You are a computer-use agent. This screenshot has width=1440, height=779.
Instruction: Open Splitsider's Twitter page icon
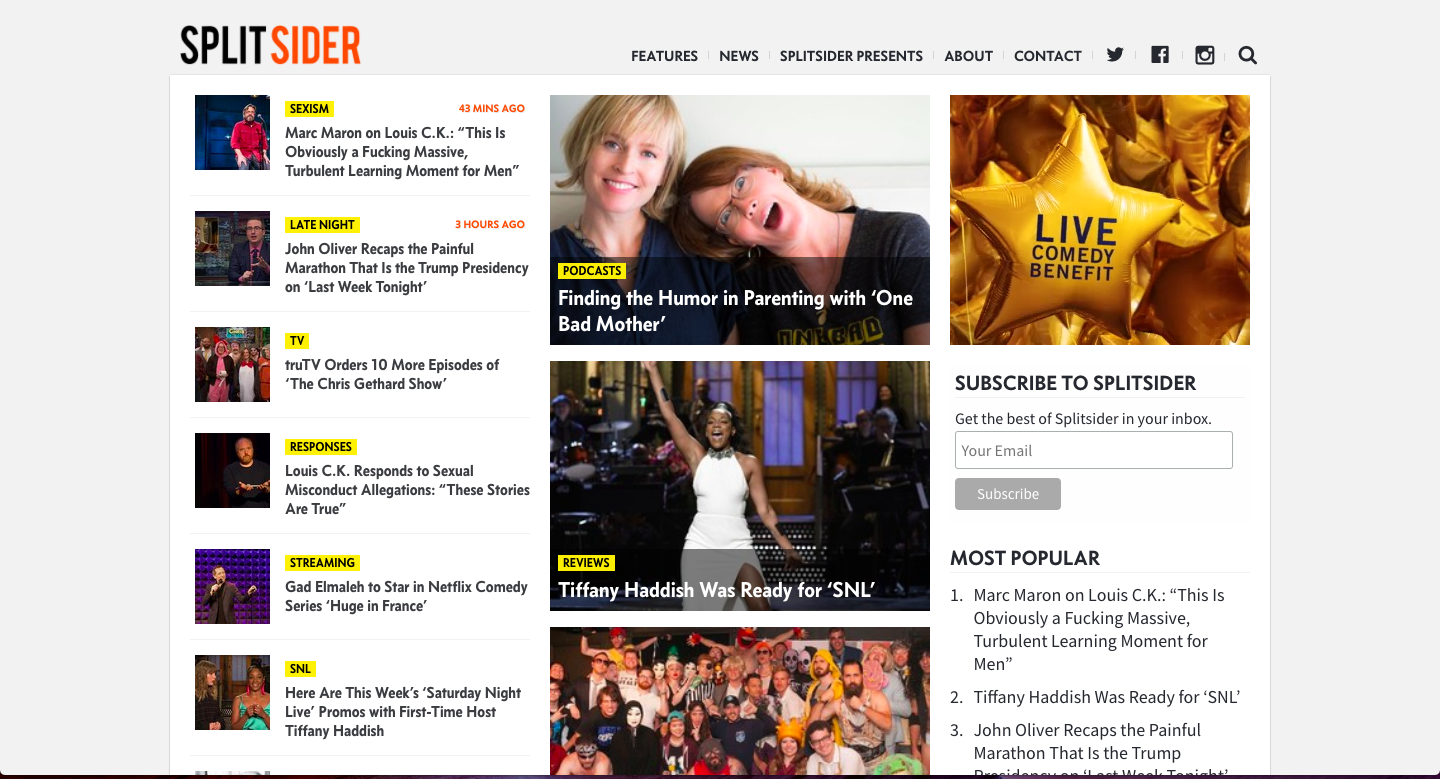pos(1114,55)
